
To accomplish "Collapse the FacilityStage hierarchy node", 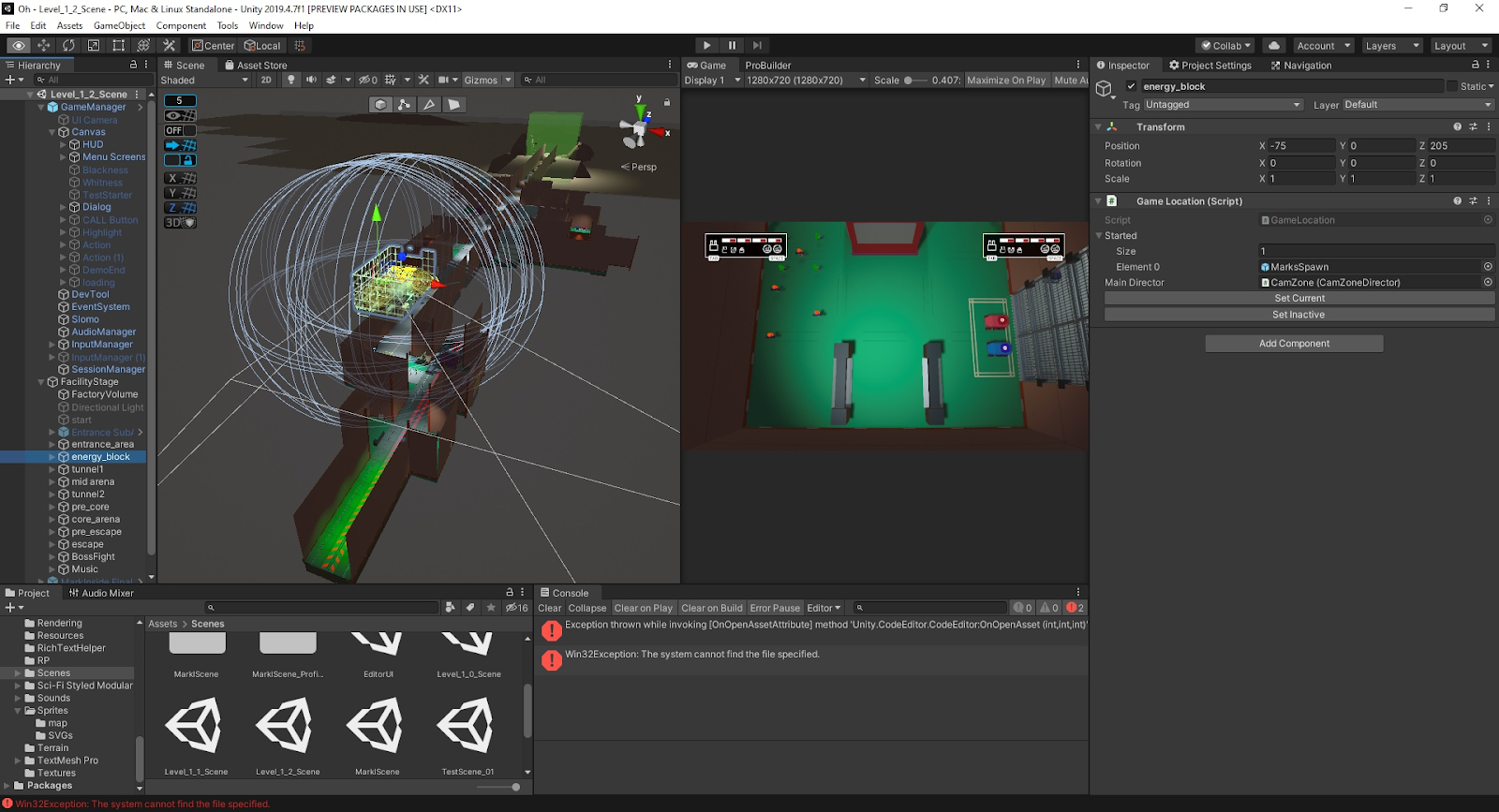I will point(41,382).
